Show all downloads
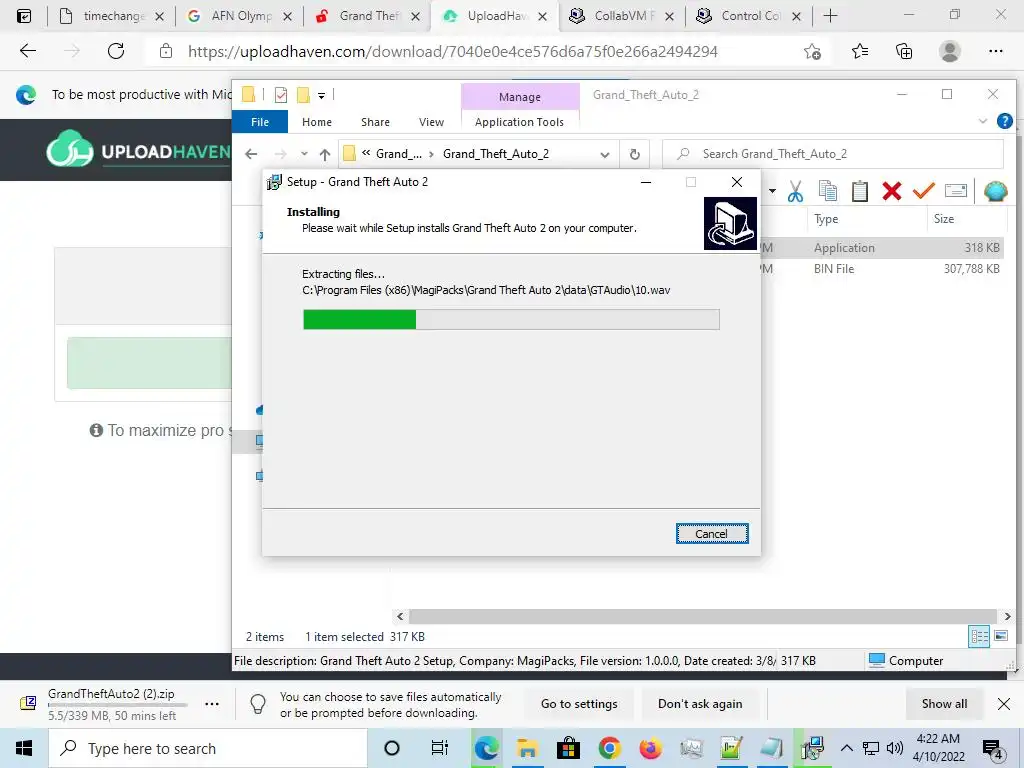 coord(944,704)
